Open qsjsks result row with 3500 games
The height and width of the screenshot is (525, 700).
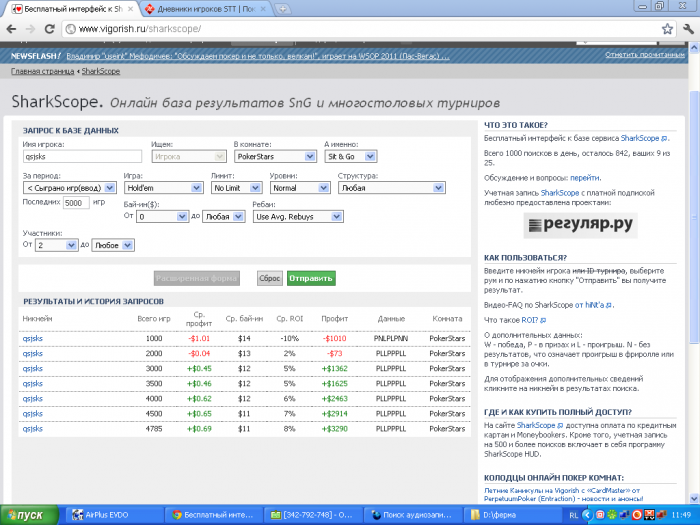[x=33, y=384]
